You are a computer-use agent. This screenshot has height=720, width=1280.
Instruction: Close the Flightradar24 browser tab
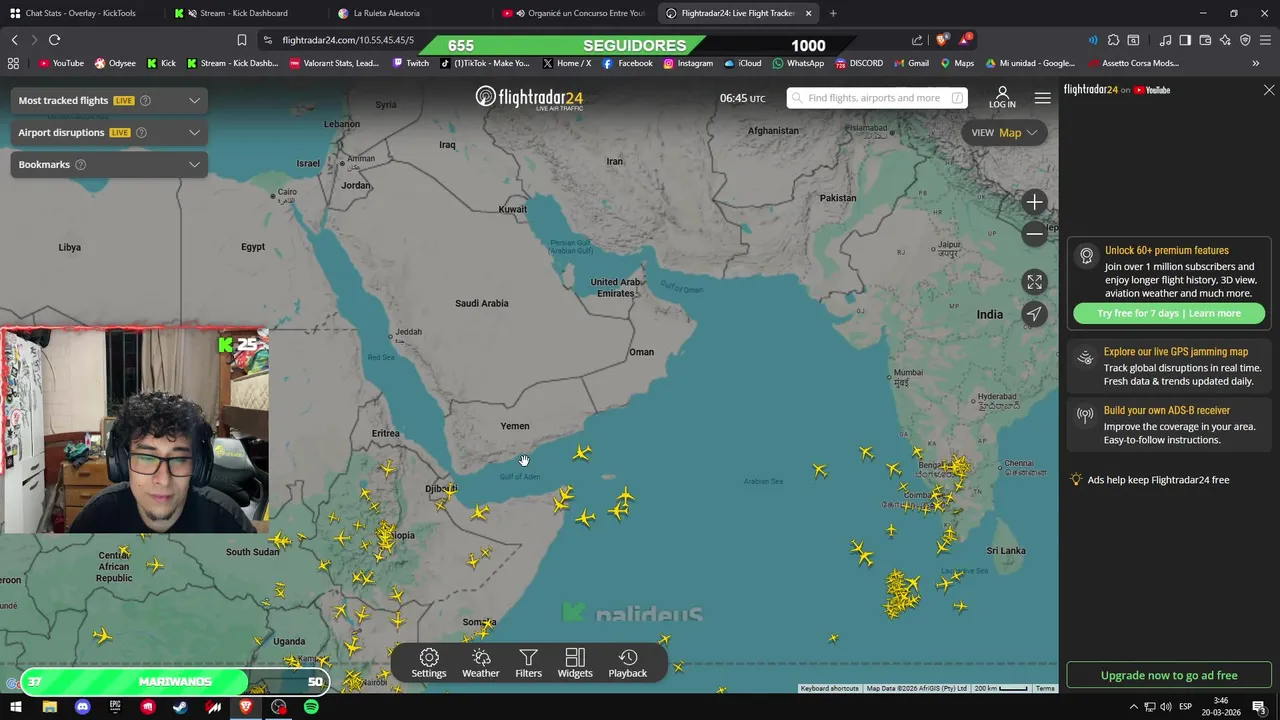(808, 13)
